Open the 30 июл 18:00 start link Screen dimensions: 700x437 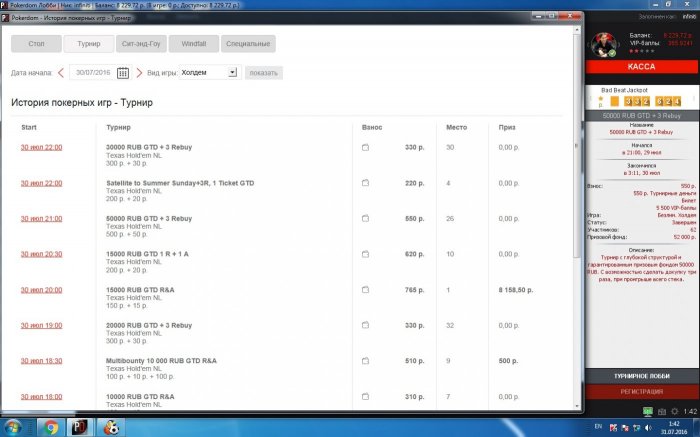[42, 396]
